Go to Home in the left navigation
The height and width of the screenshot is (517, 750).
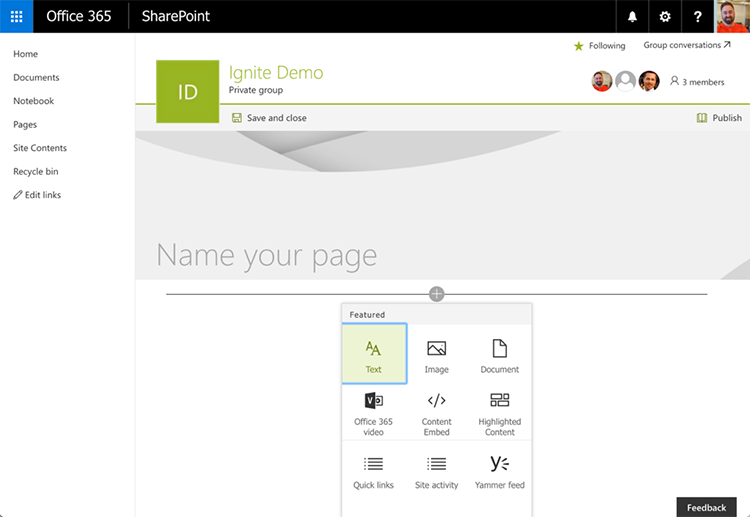pos(25,54)
